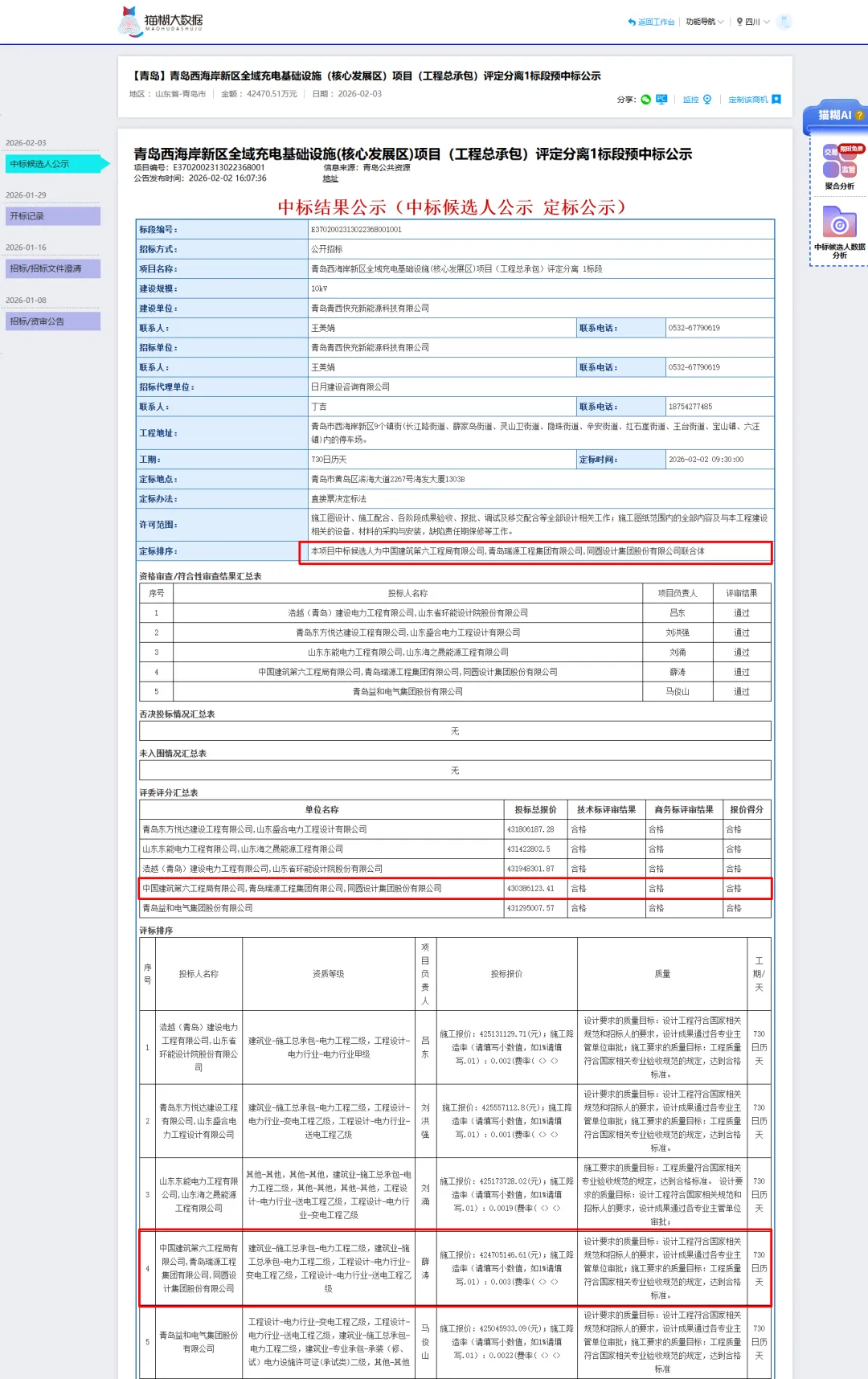Click the 金额 42470.51万元 text
Viewport: 868px width, 1379px height.
[x=259, y=94]
